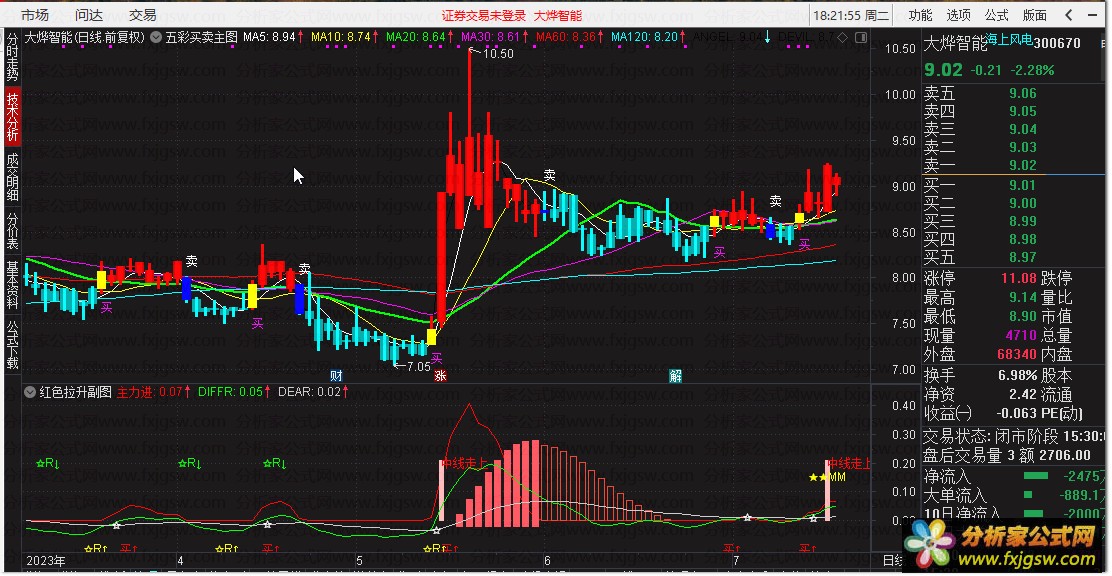Toggle the panel layout icon in chart header
The width and height of the screenshot is (1112, 576).
[x=860, y=38]
